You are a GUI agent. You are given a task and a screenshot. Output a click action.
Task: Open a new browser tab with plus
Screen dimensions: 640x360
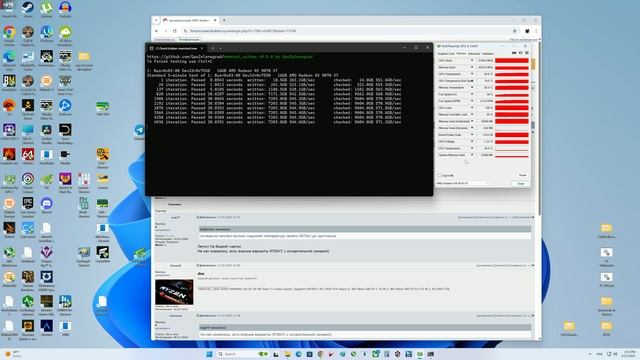pyautogui.click(x=224, y=20)
